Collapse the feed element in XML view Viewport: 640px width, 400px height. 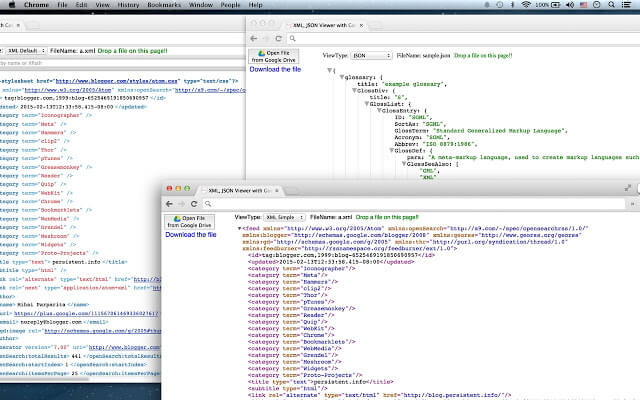238,228
